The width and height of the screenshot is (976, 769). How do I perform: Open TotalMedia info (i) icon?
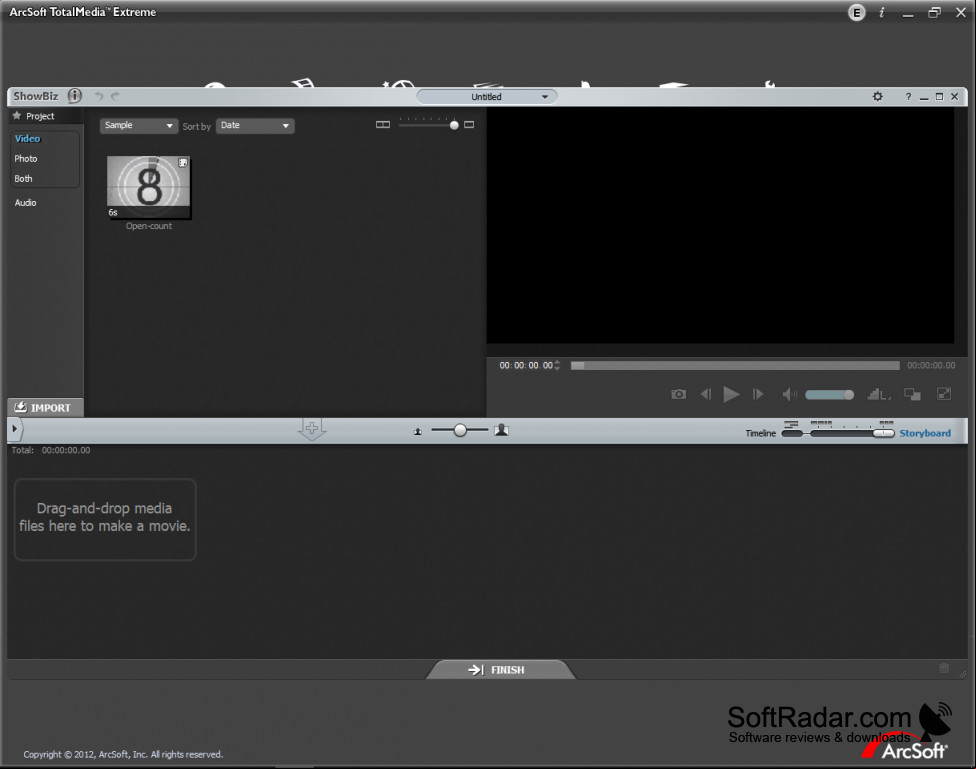click(881, 12)
